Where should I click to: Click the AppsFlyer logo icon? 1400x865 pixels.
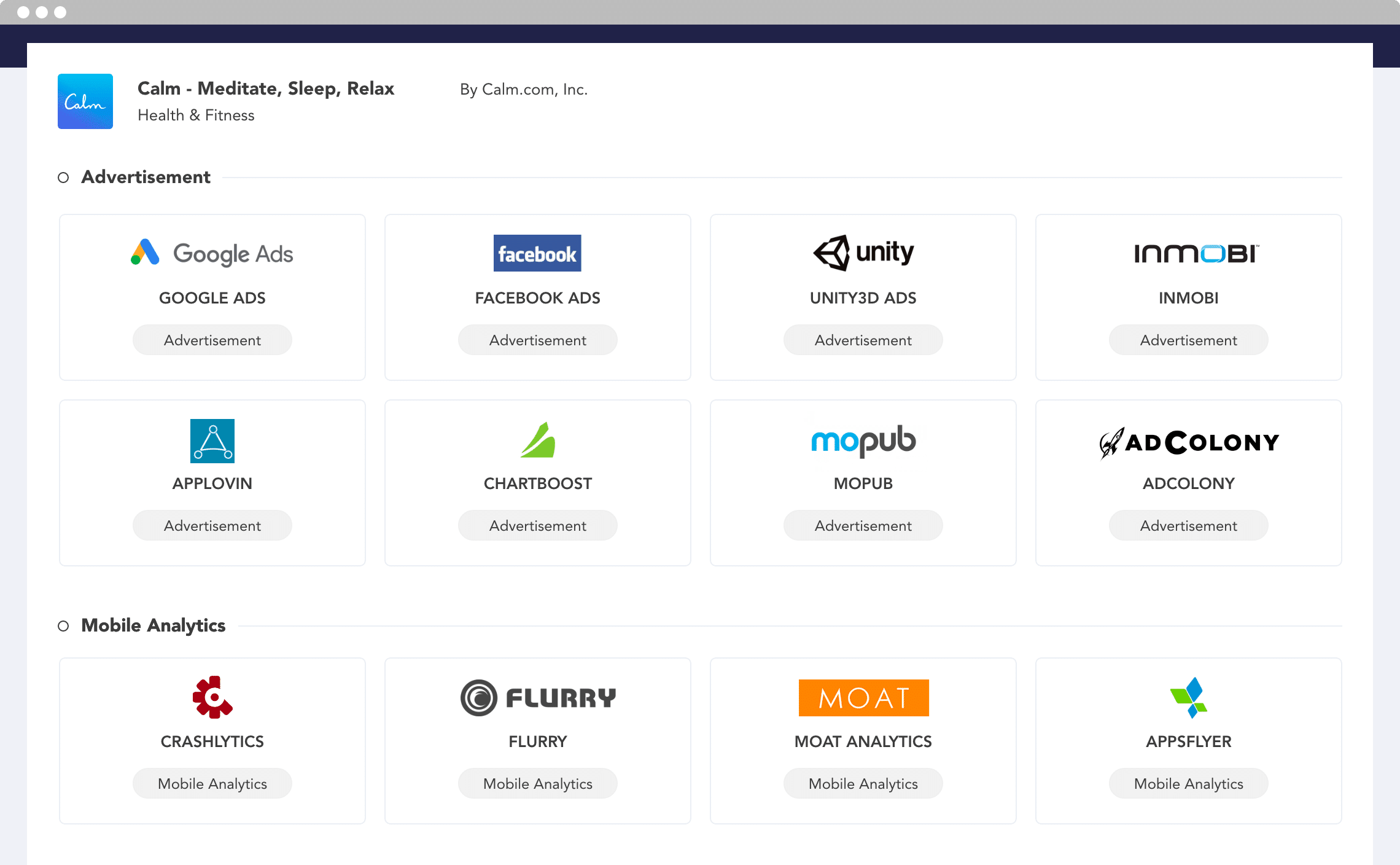tap(1189, 698)
